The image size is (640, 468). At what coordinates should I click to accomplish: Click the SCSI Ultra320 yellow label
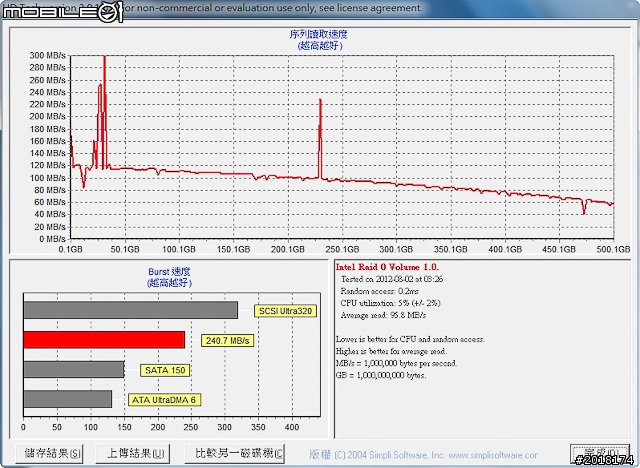tap(285, 311)
